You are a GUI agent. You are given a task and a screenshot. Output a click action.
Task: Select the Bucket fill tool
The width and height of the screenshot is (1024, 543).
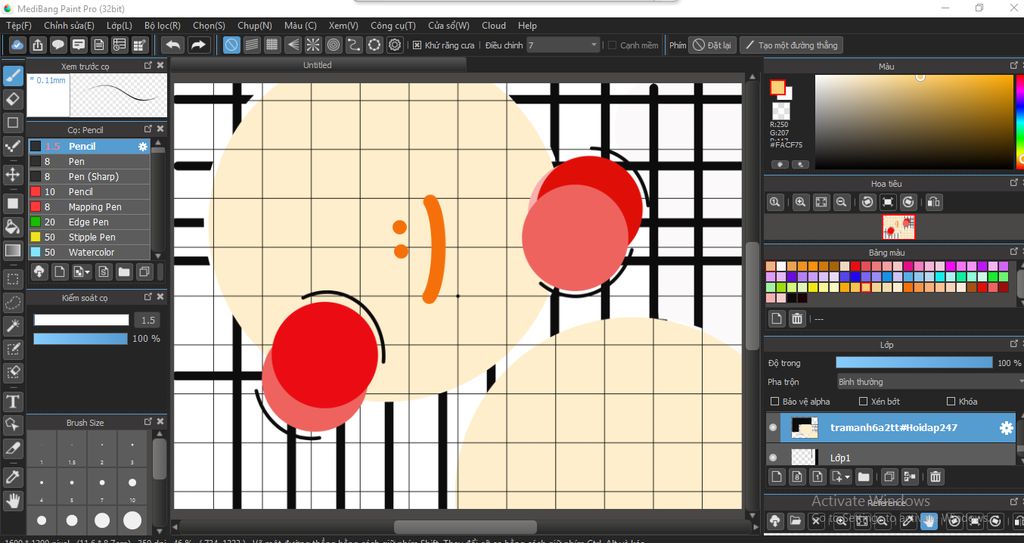tap(12, 227)
